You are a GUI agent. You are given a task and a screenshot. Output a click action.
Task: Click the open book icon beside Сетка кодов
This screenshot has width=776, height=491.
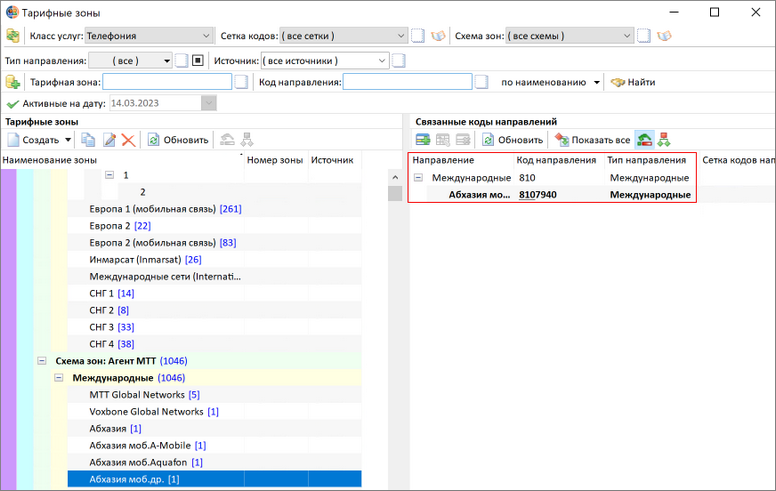438,36
